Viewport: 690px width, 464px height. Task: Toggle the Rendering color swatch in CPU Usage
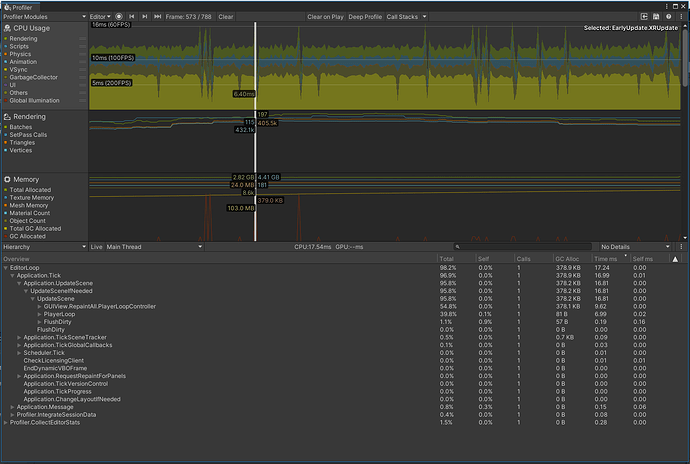(5, 39)
